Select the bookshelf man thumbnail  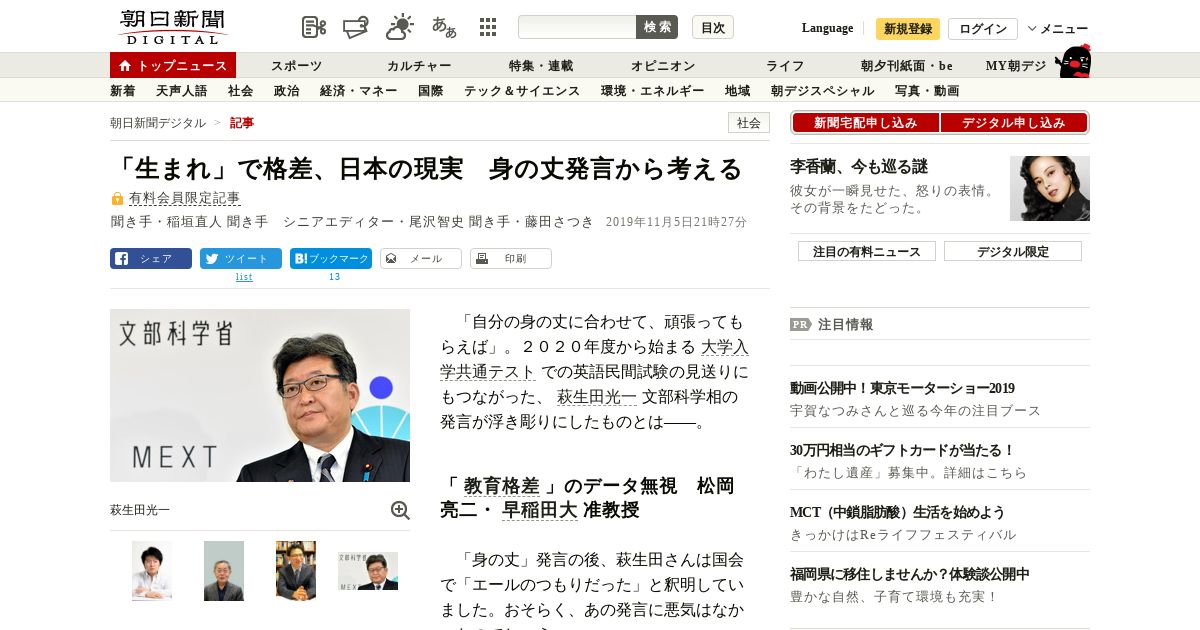point(296,571)
